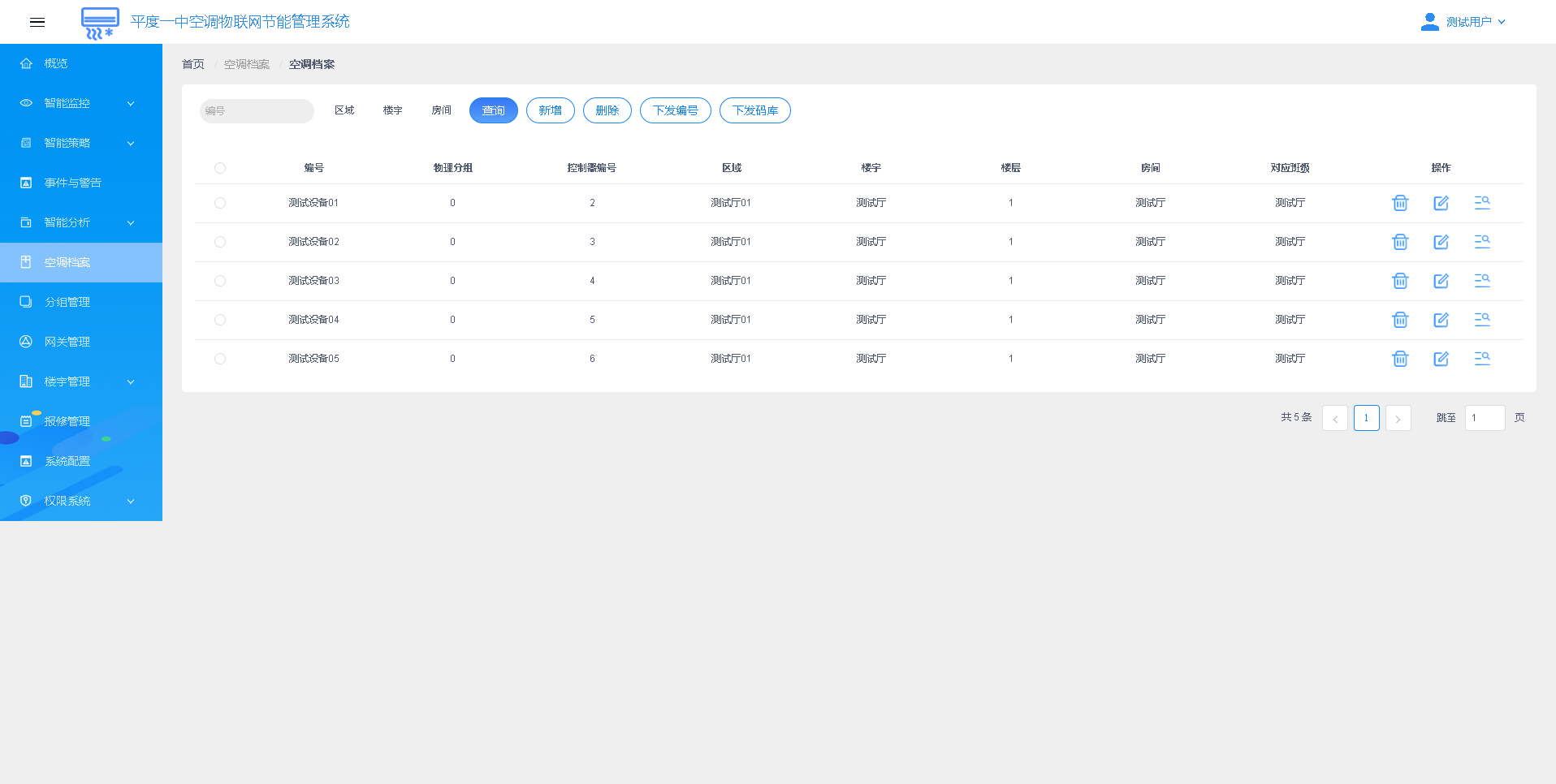This screenshot has width=1556, height=784.
Task: Open the 测试用户 account dropdown
Action: tap(1474, 22)
